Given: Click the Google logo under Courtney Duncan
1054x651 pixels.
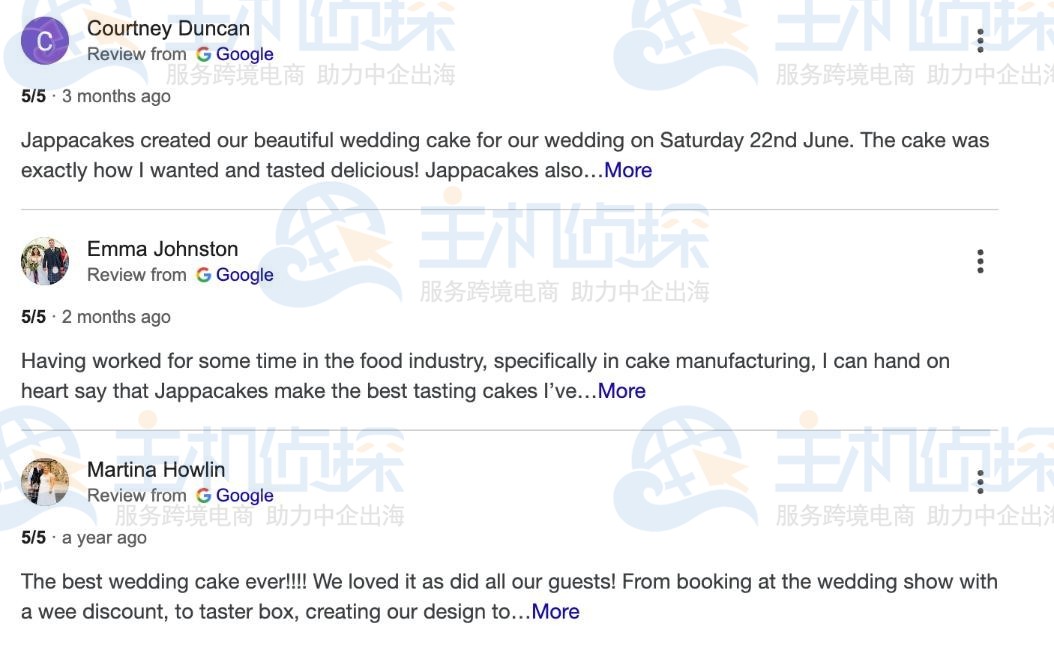Looking at the screenshot, I should click(203, 54).
